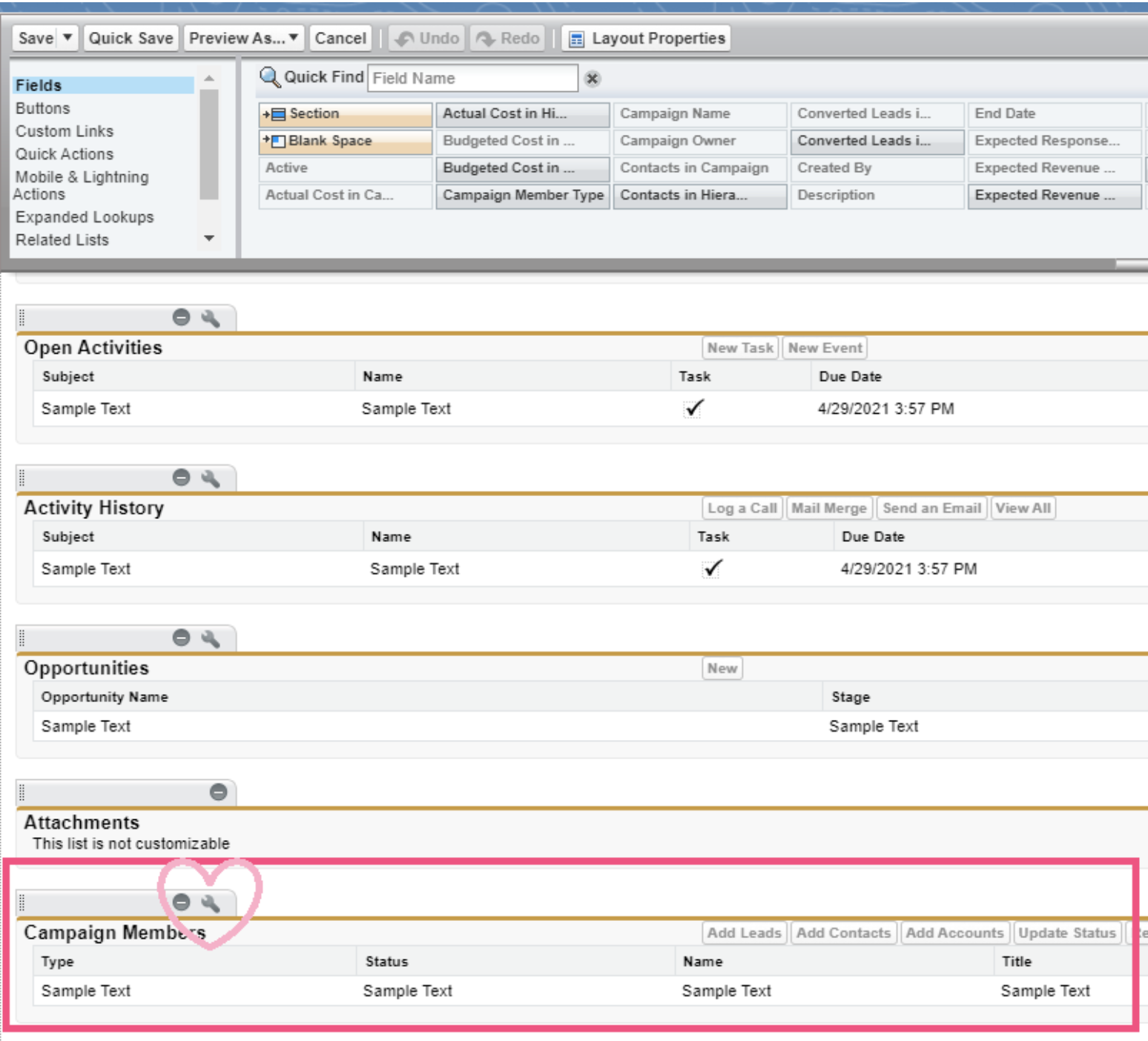Select the Expanded Lookups category
The width and height of the screenshot is (1148, 1041).
point(85,217)
